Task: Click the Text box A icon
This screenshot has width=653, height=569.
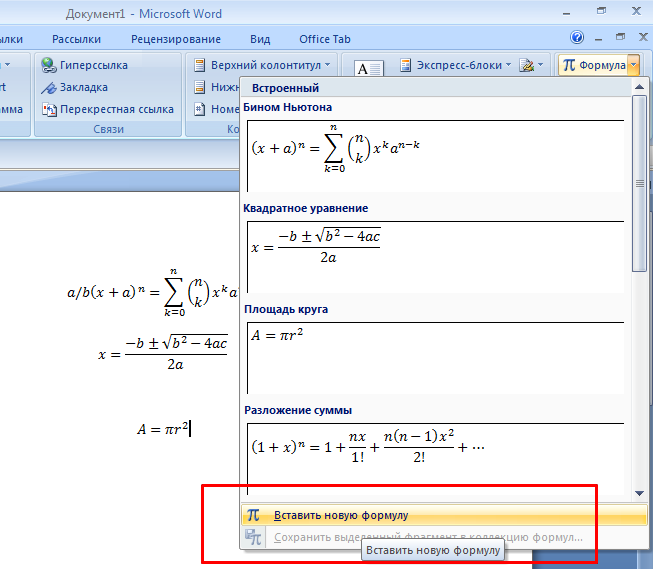Action: pos(369,68)
